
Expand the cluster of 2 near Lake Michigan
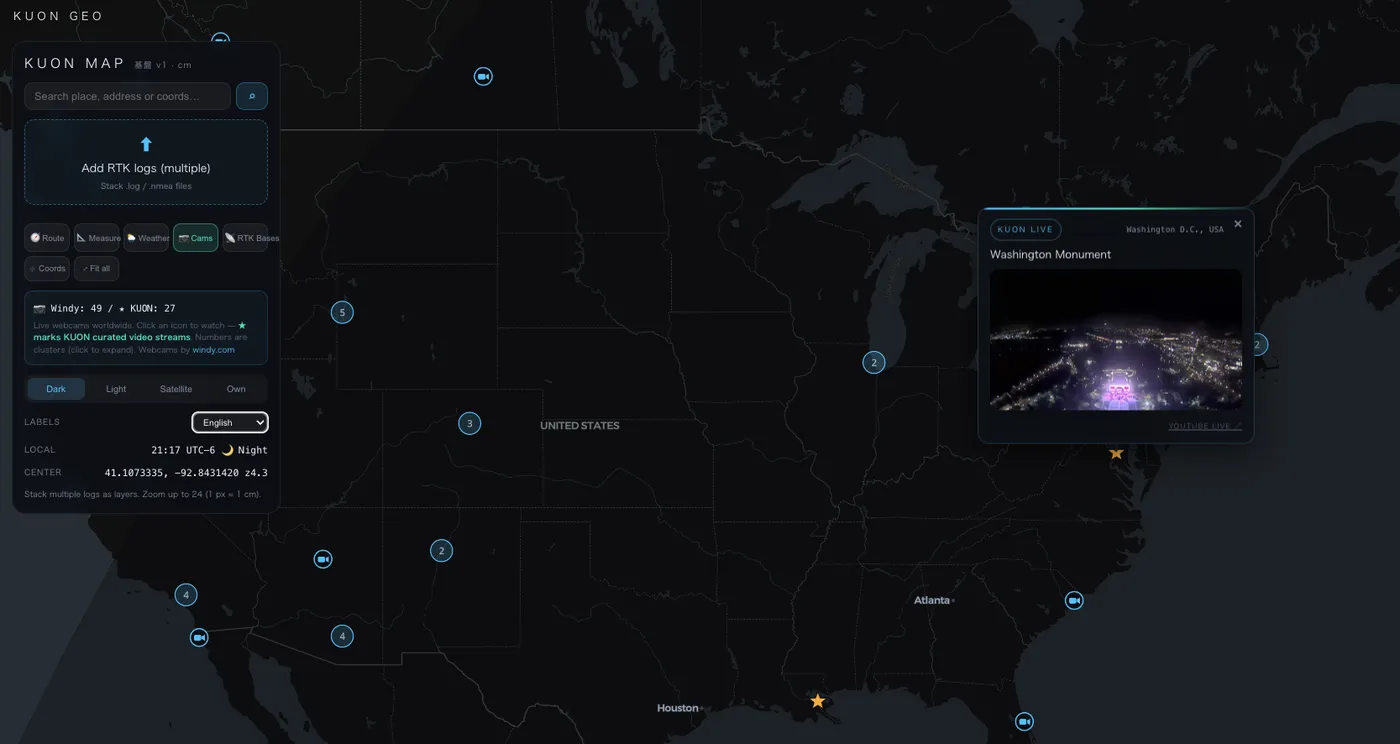[x=874, y=362]
